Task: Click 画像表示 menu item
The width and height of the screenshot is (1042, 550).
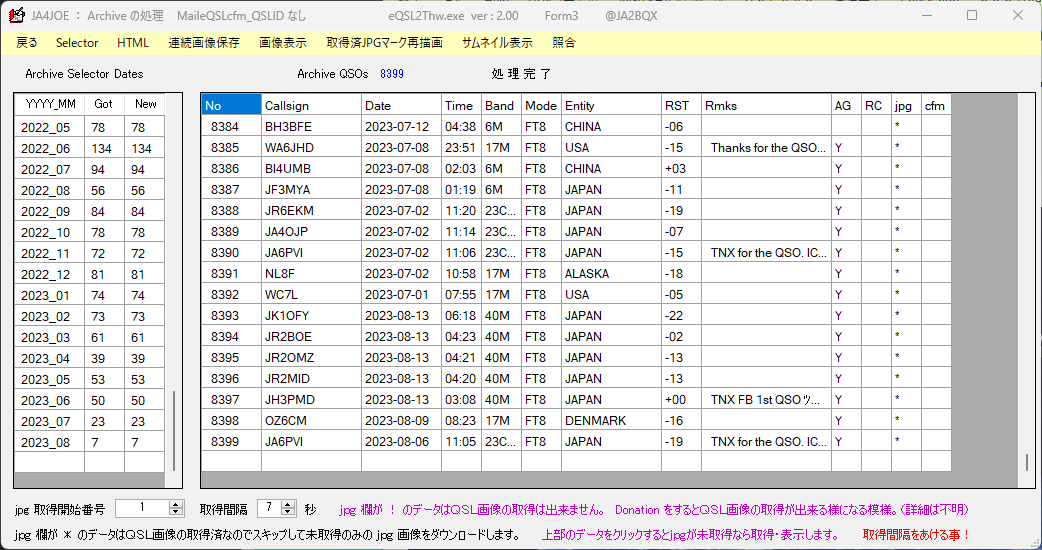Action: (283, 43)
